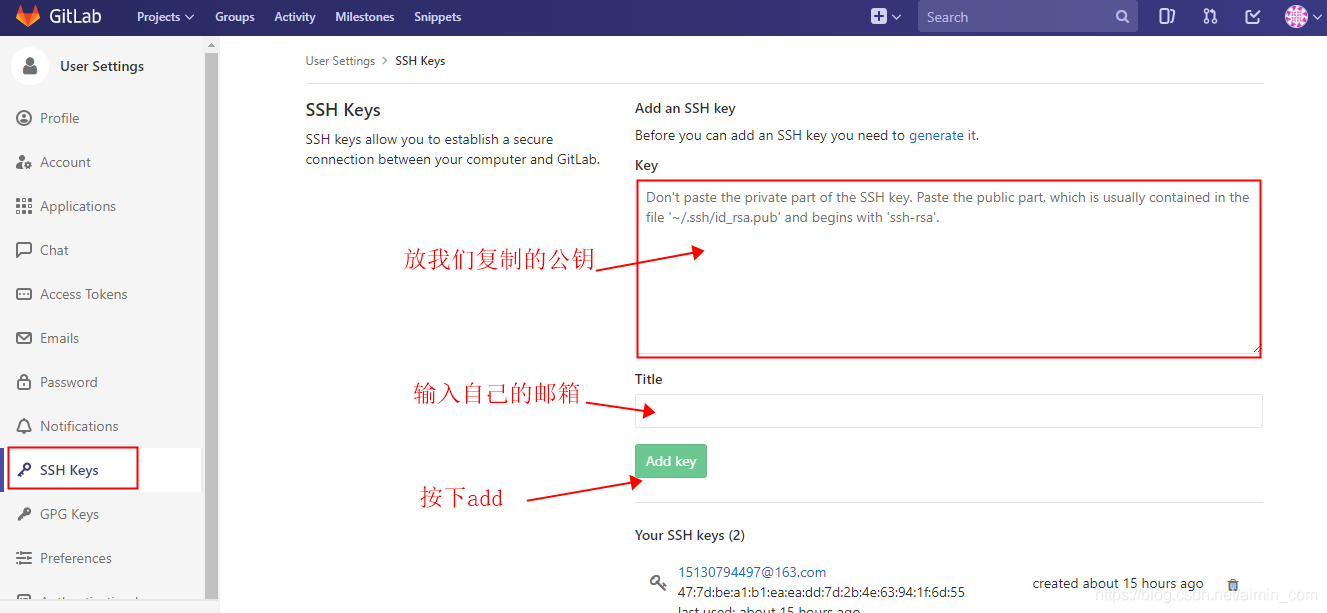Open the Merge requests icon
The width and height of the screenshot is (1327, 613).
1211,16
